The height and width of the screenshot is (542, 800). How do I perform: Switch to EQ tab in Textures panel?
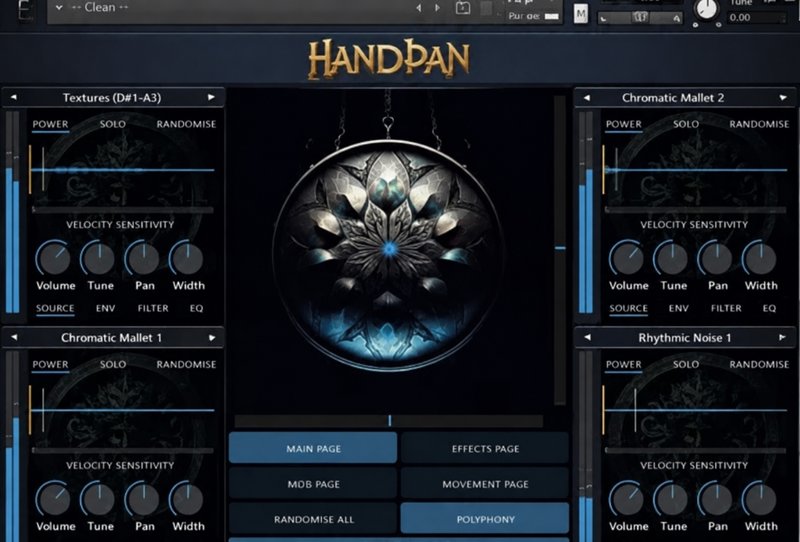pyautogui.click(x=196, y=308)
